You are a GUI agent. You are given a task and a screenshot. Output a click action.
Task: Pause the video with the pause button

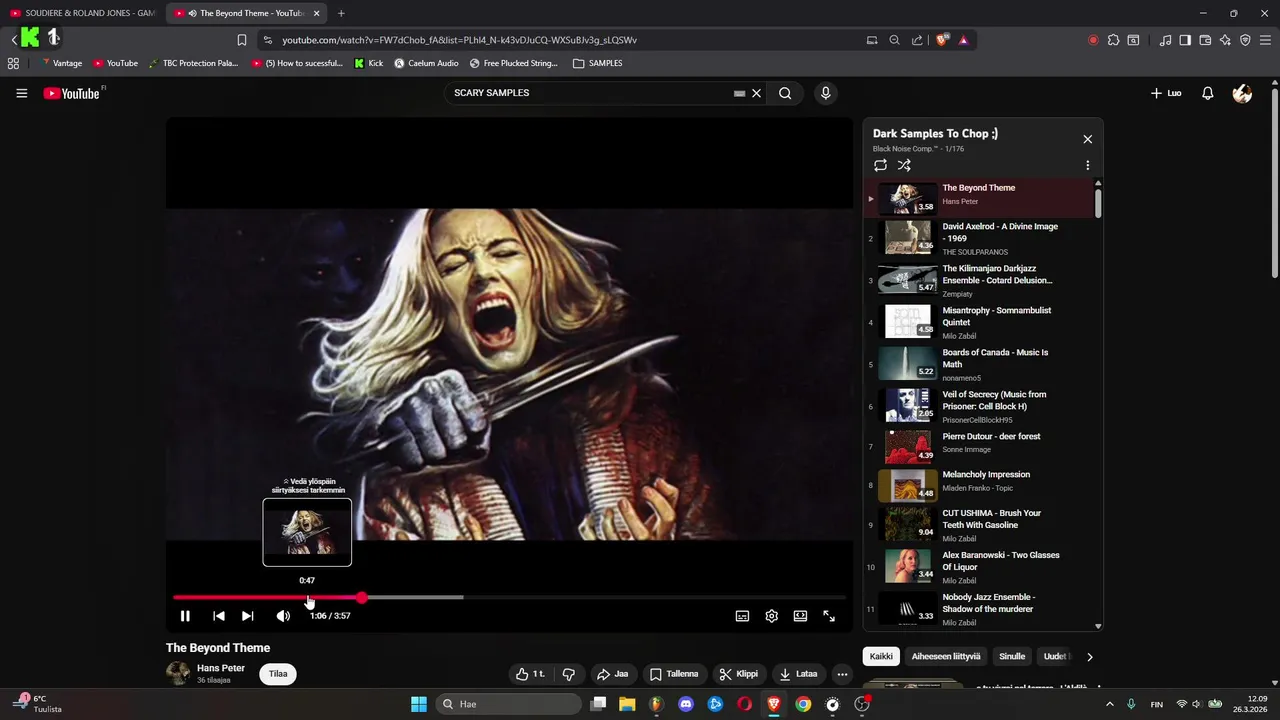click(185, 616)
